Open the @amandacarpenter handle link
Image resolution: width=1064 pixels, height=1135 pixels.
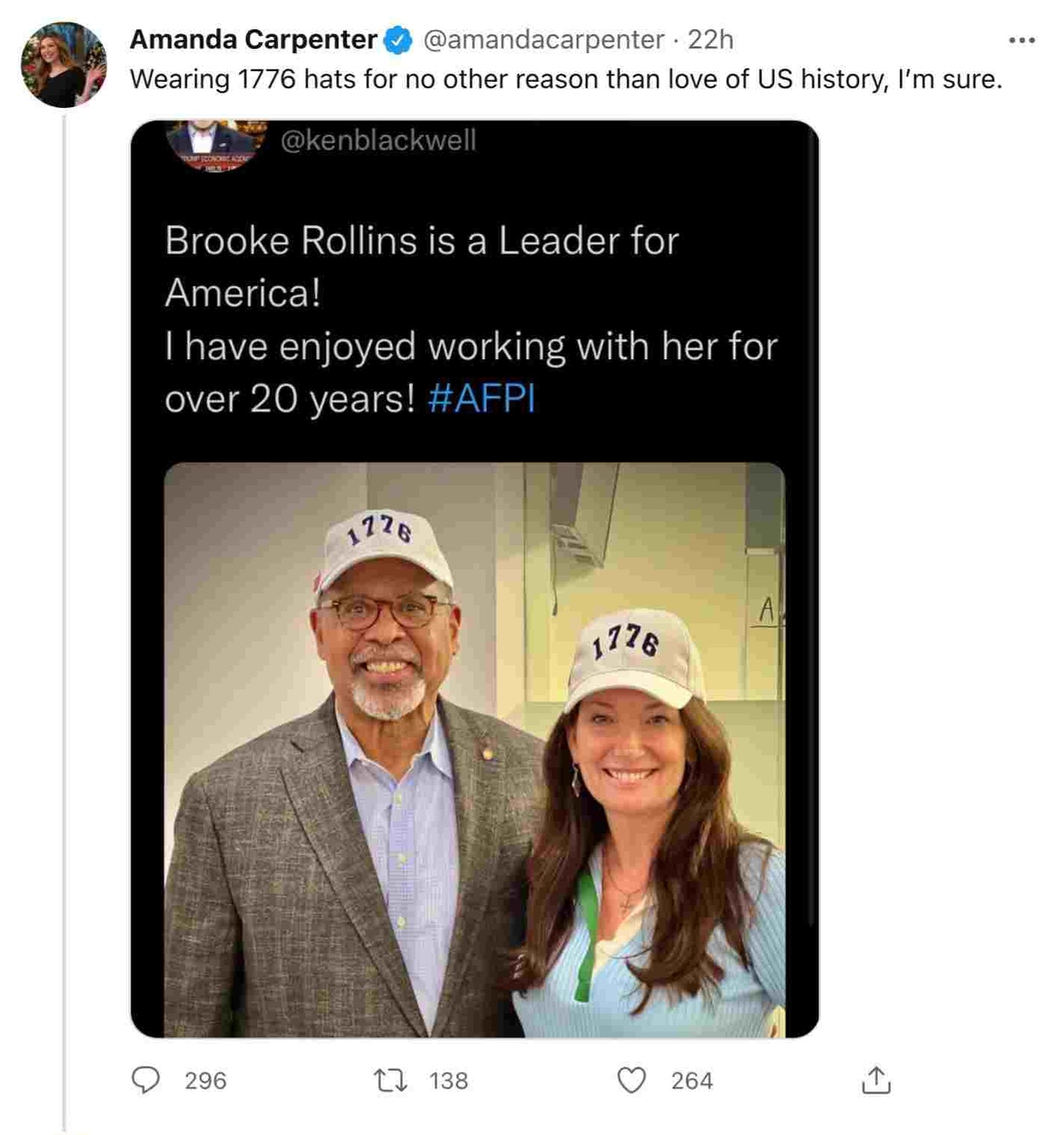click(x=544, y=40)
